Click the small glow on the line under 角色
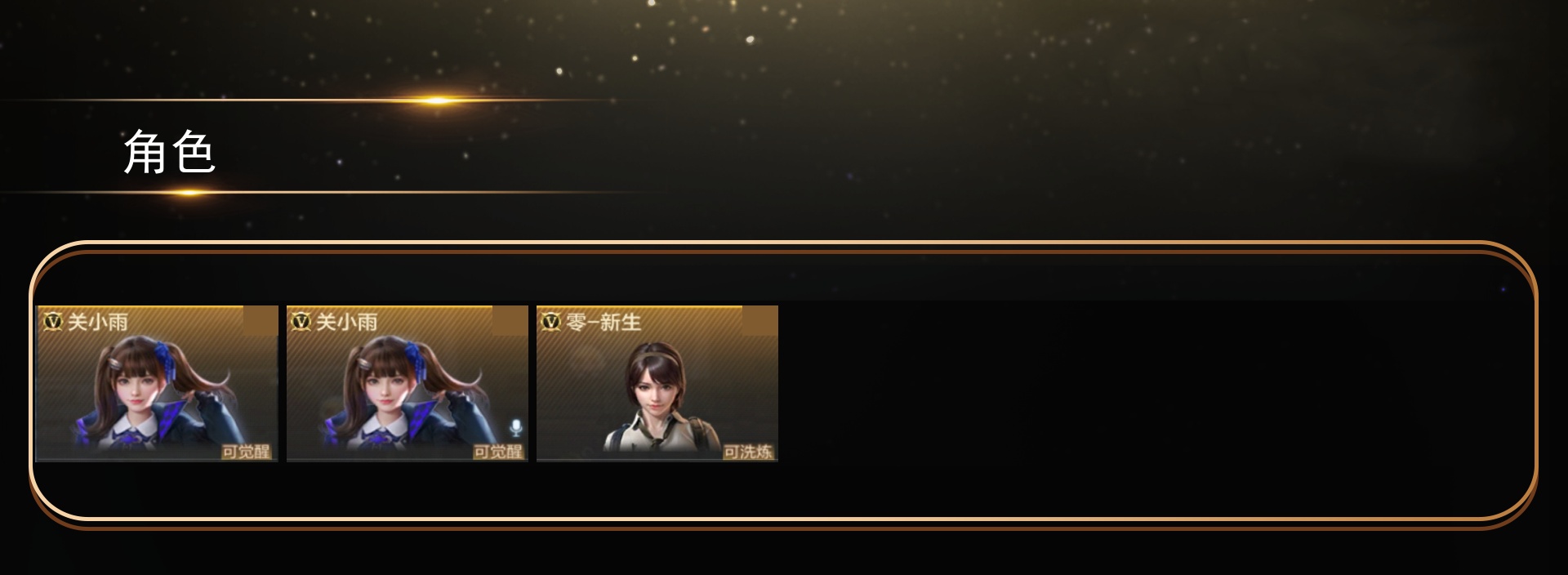The height and width of the screenshot is (575, 1568). point(189,193)
